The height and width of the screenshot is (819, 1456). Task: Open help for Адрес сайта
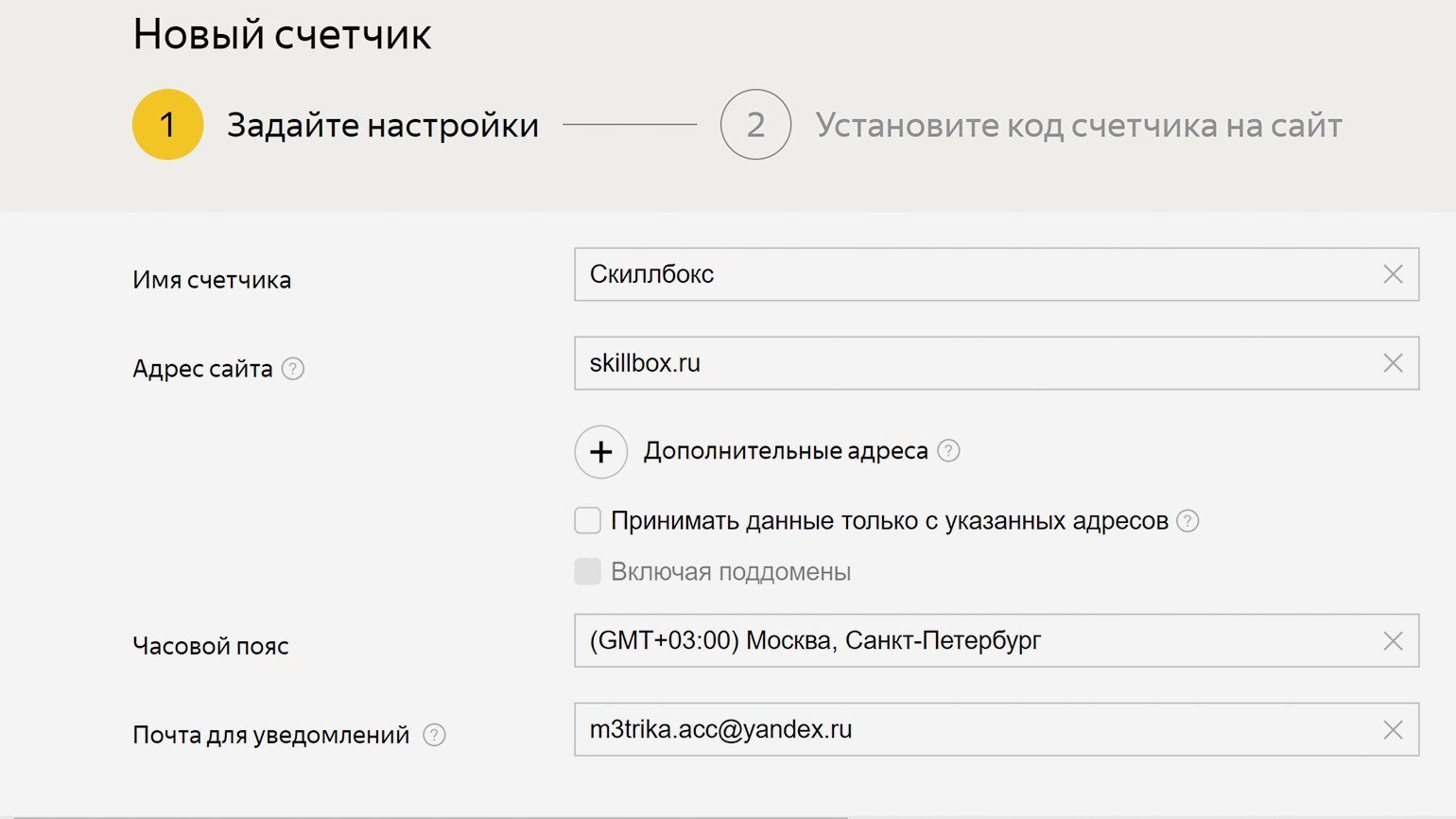[x=293, y=369]
